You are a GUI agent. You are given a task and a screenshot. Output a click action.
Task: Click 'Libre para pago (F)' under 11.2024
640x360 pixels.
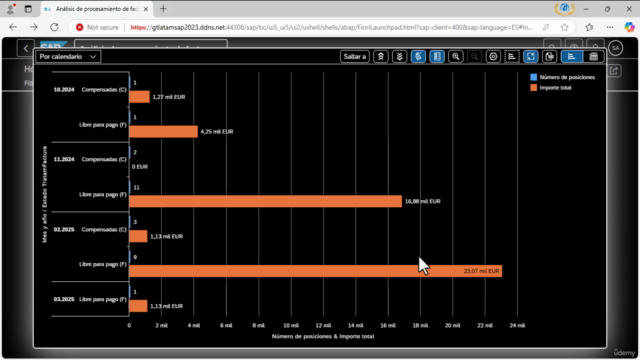pos(103,195)
